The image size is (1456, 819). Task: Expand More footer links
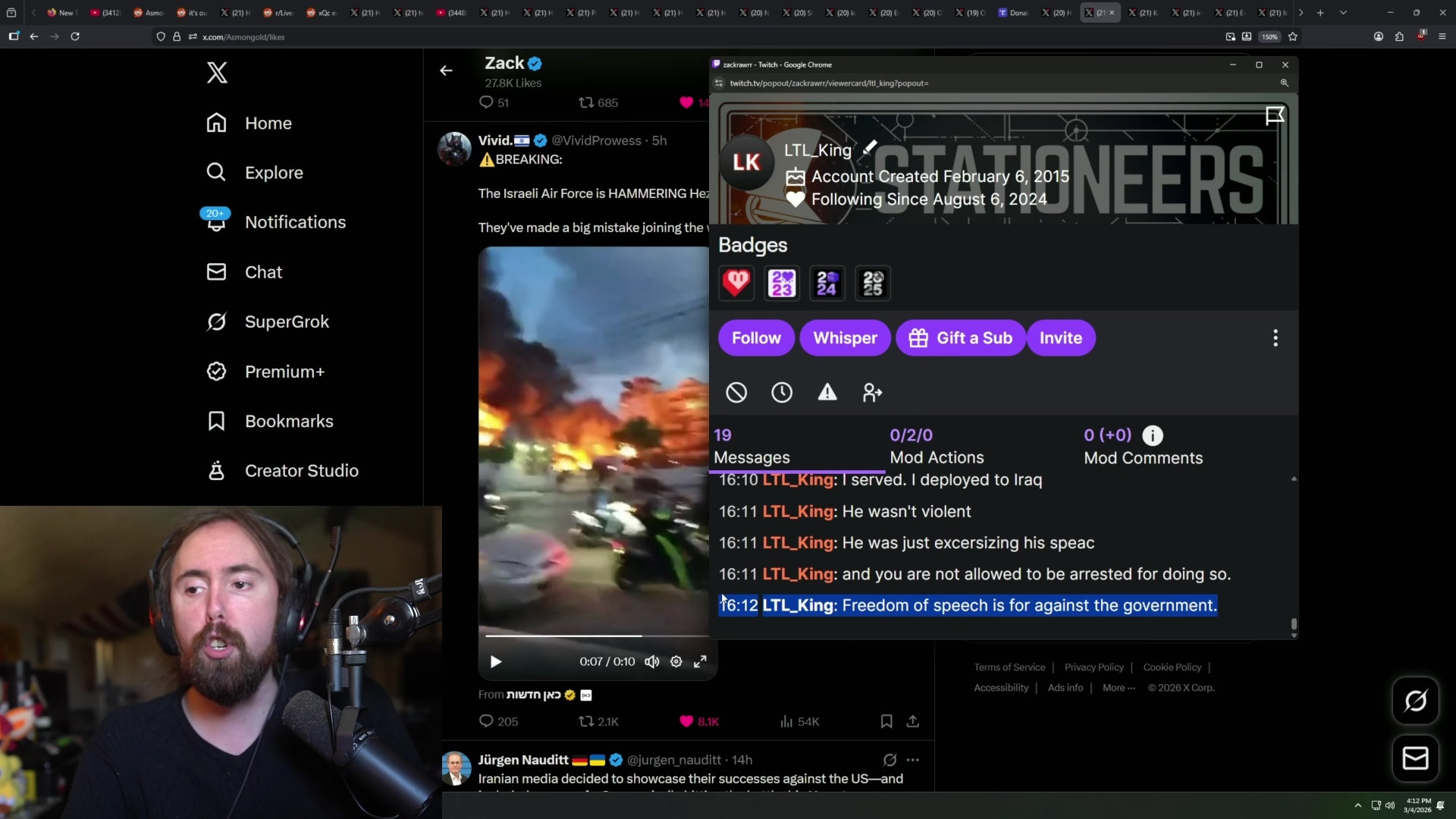(x=1118, y=688)
